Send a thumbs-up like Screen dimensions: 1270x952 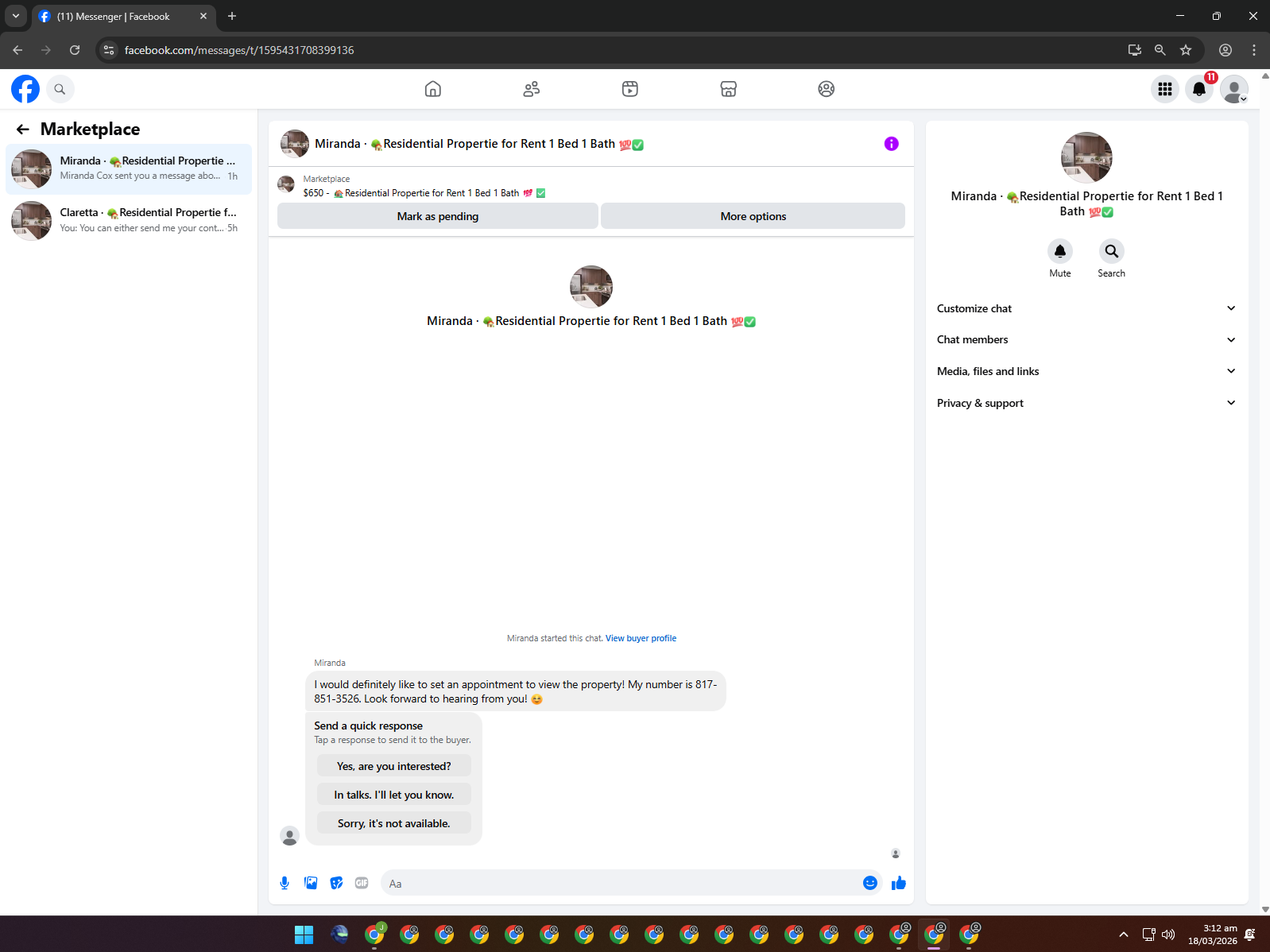(899, 883)
